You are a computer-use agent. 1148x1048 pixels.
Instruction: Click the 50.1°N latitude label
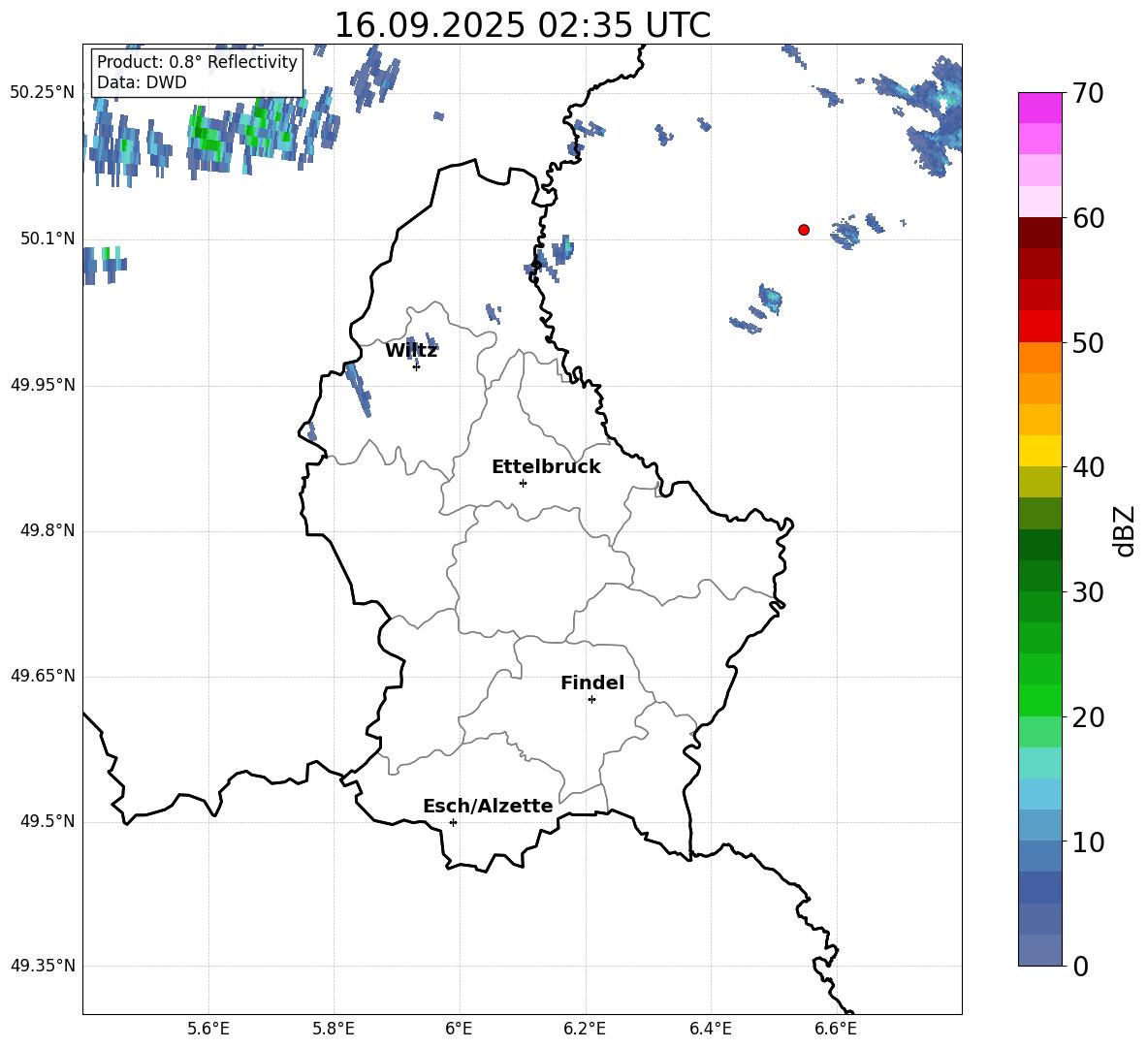(x=48, y=239)
